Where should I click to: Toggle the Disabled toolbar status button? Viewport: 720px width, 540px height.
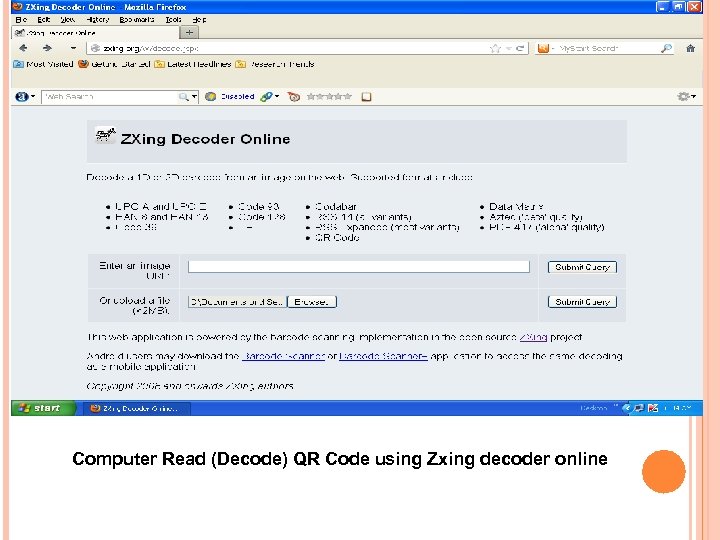(x=230, y=97)
